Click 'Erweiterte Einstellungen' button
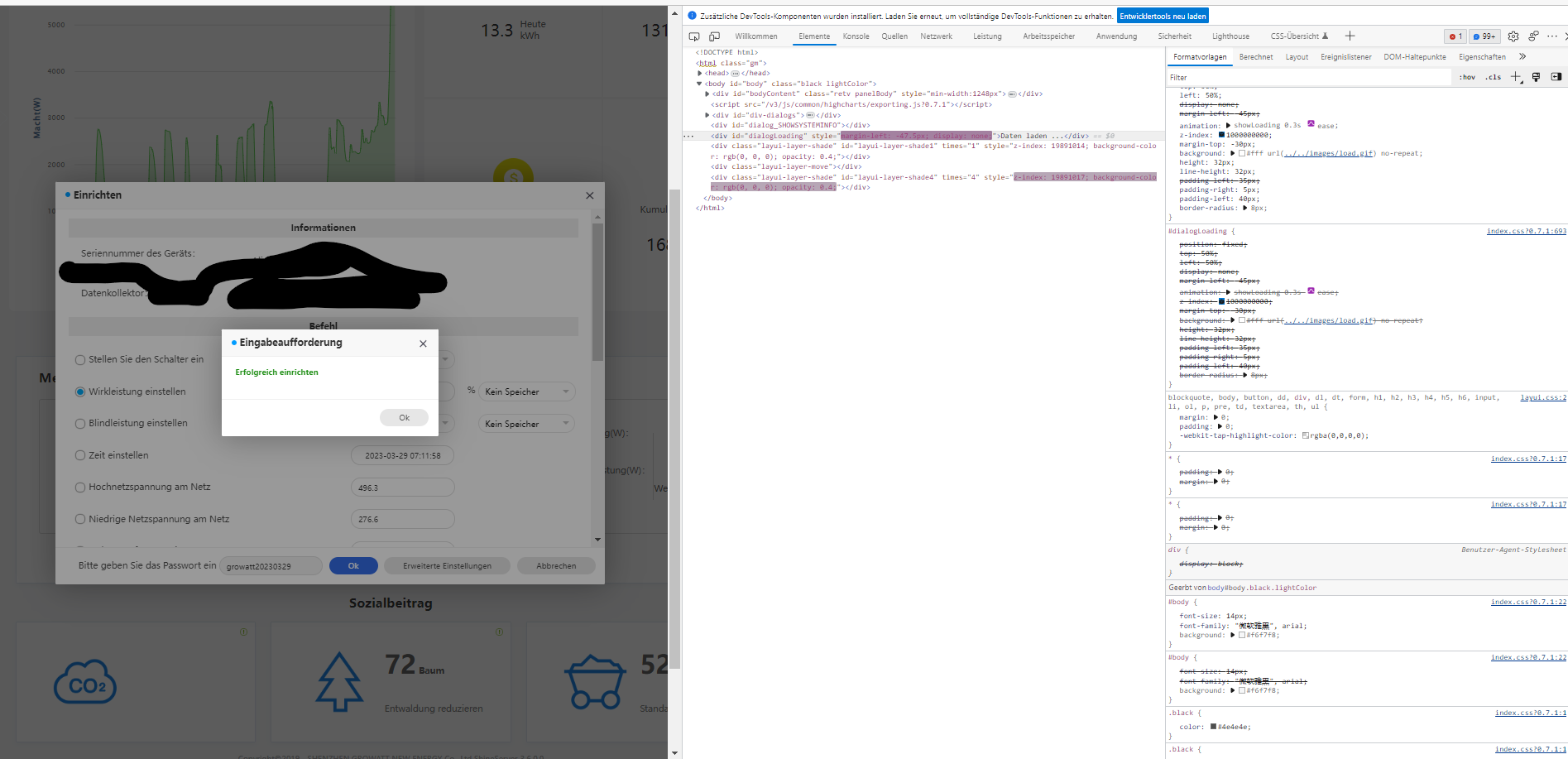 coord(447,566)
